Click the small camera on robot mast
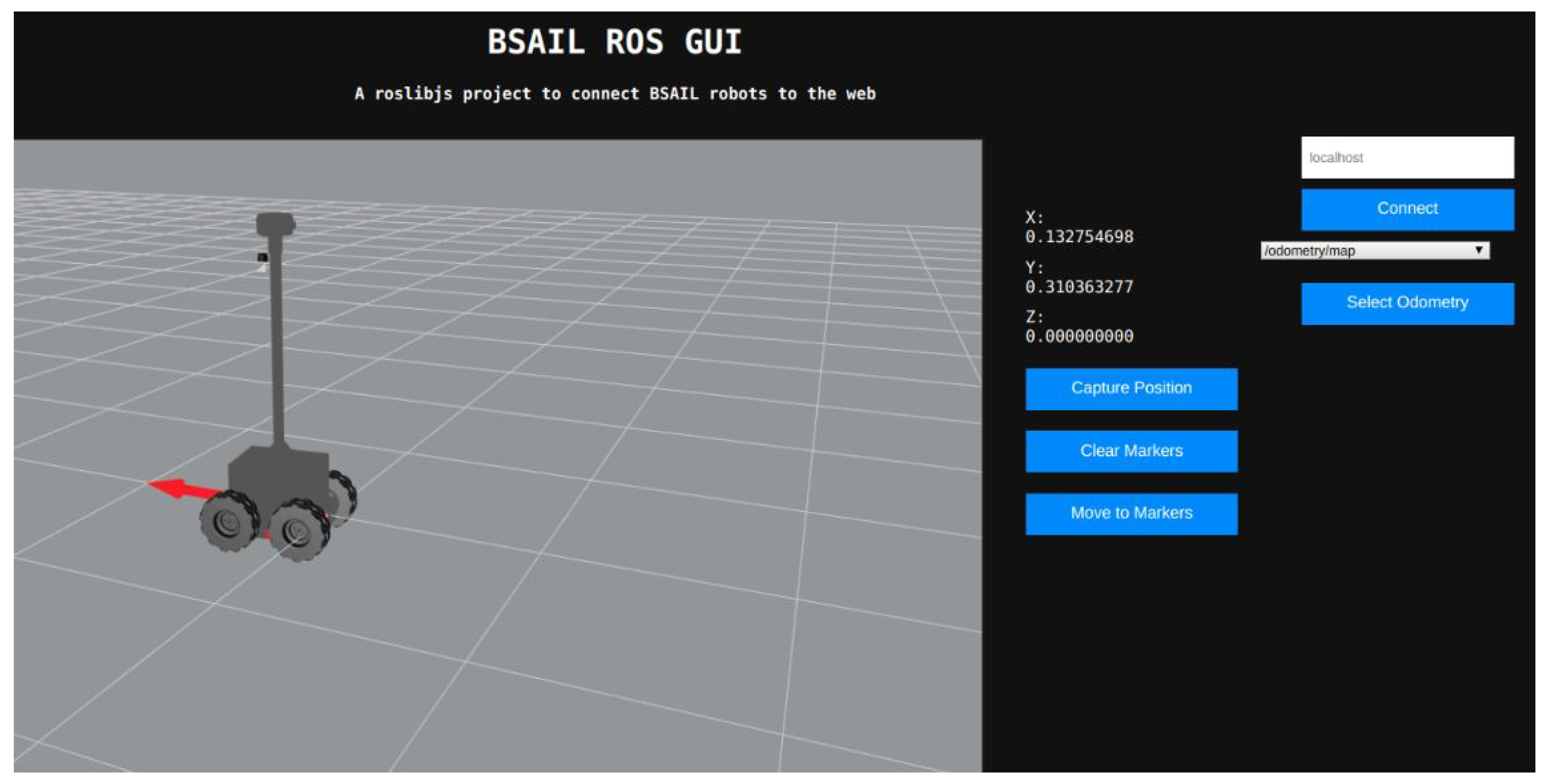Image resolution: width=1546 pixels, height=784 pixels. (262, 258)
